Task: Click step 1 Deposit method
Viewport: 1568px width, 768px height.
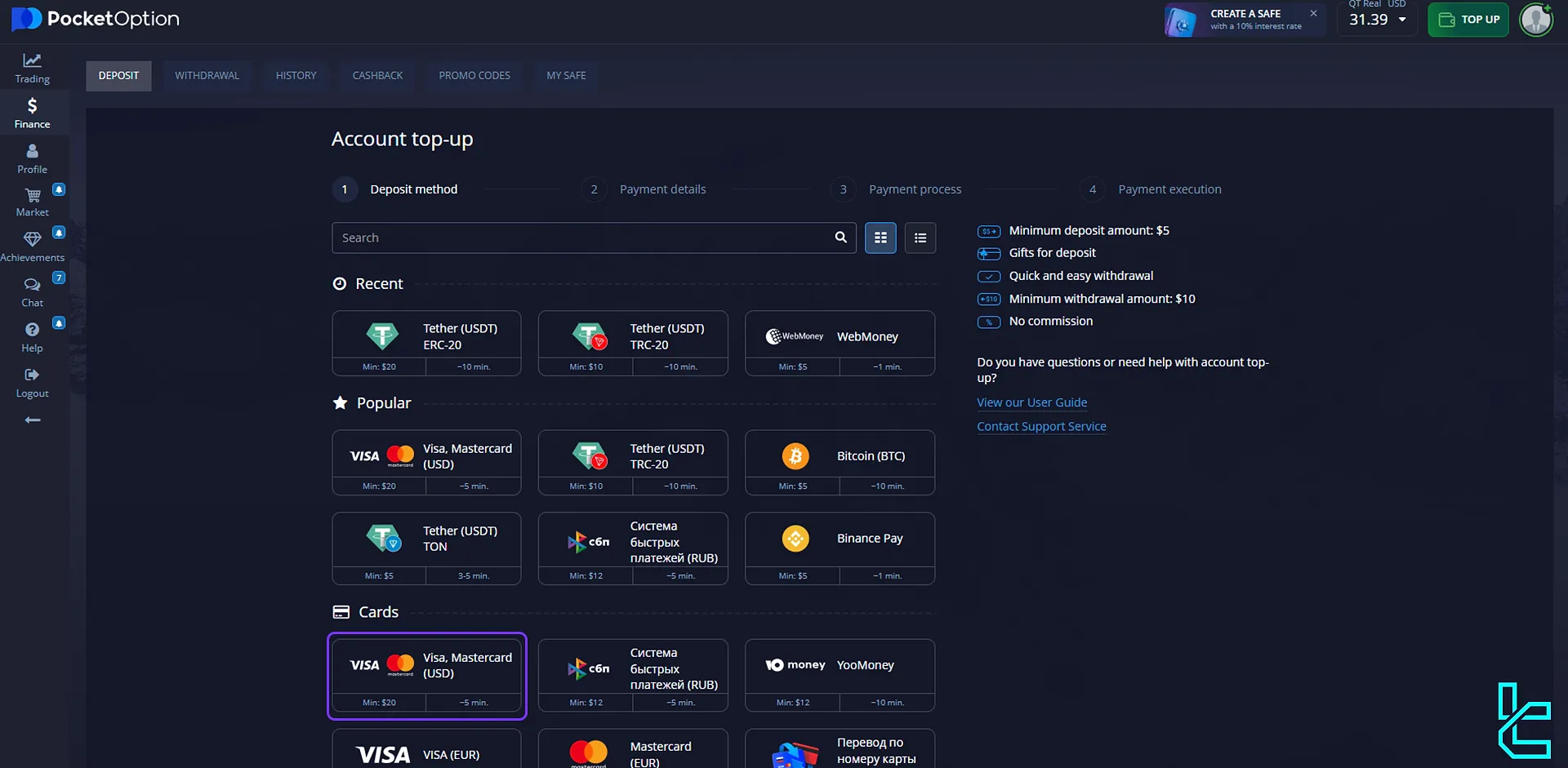Action: (x=395, y=189)
